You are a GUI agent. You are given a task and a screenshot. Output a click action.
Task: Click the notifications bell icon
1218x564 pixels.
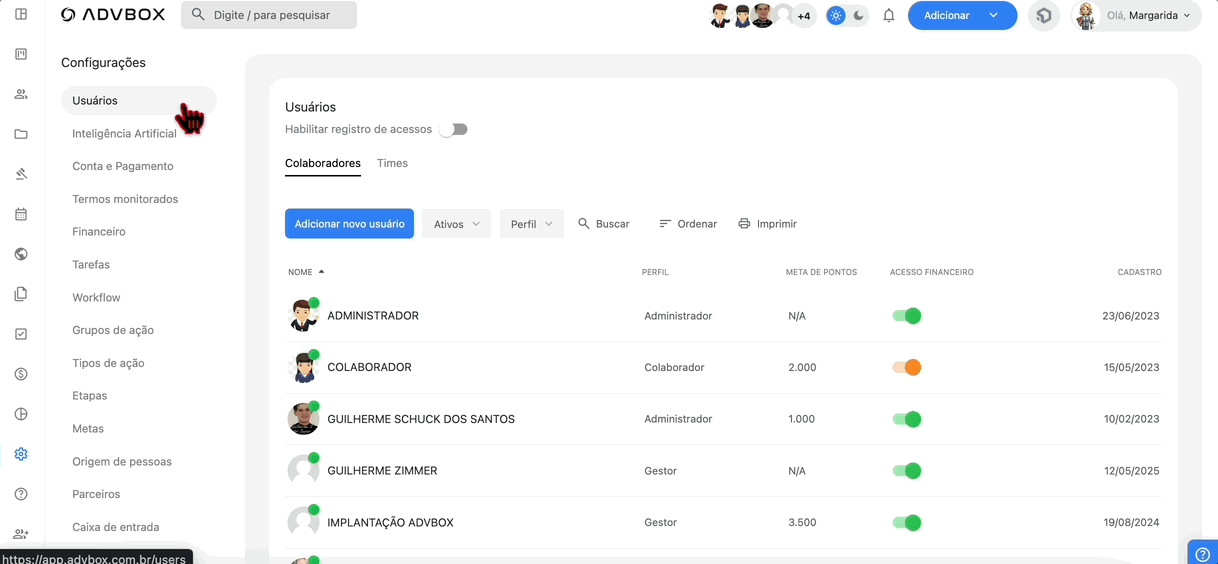[888, 16]
